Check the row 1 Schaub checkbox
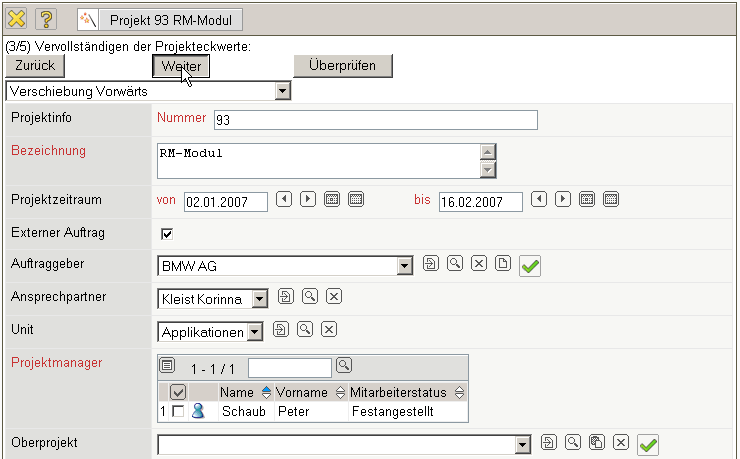Viewport: 740px width, 459px height. (x=177, y=411)
